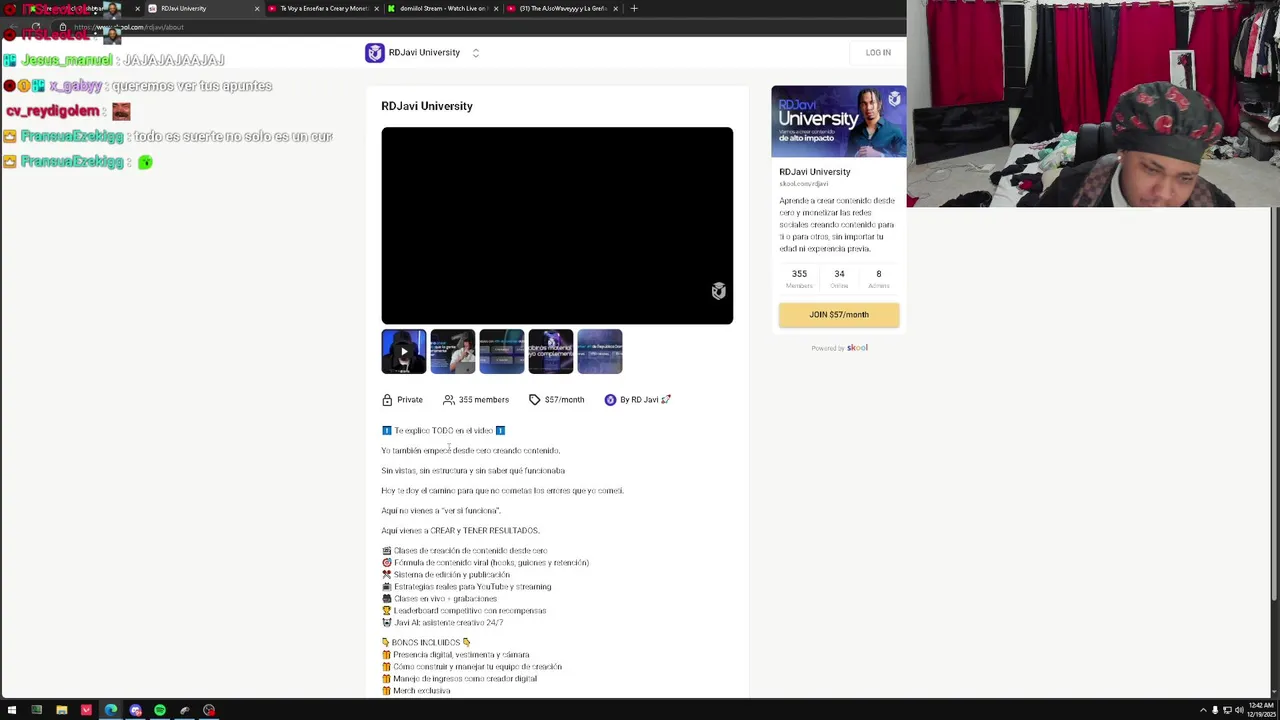Screen dimensions: 1280x720
Task: Click the shield watermark icon in video
Action: (719, 291)
